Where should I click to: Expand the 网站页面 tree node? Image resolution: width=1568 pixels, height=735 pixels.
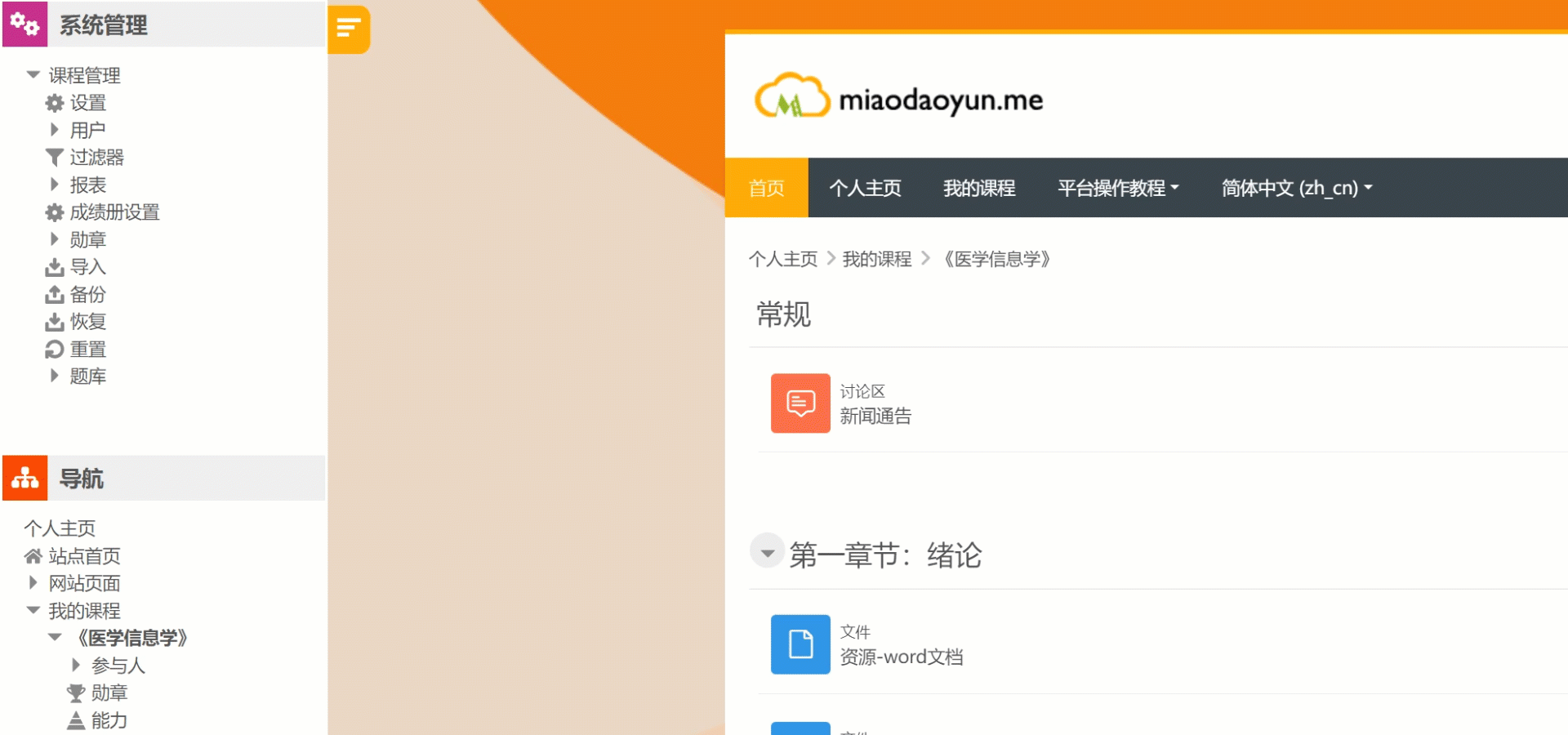[x=33, y=583]
